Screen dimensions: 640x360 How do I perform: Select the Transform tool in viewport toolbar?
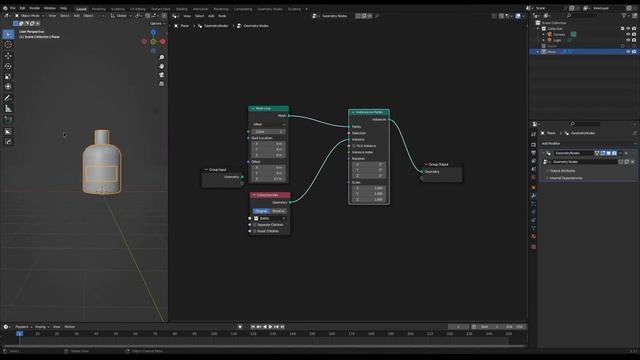pyautogui.click(x=8, y=87)
